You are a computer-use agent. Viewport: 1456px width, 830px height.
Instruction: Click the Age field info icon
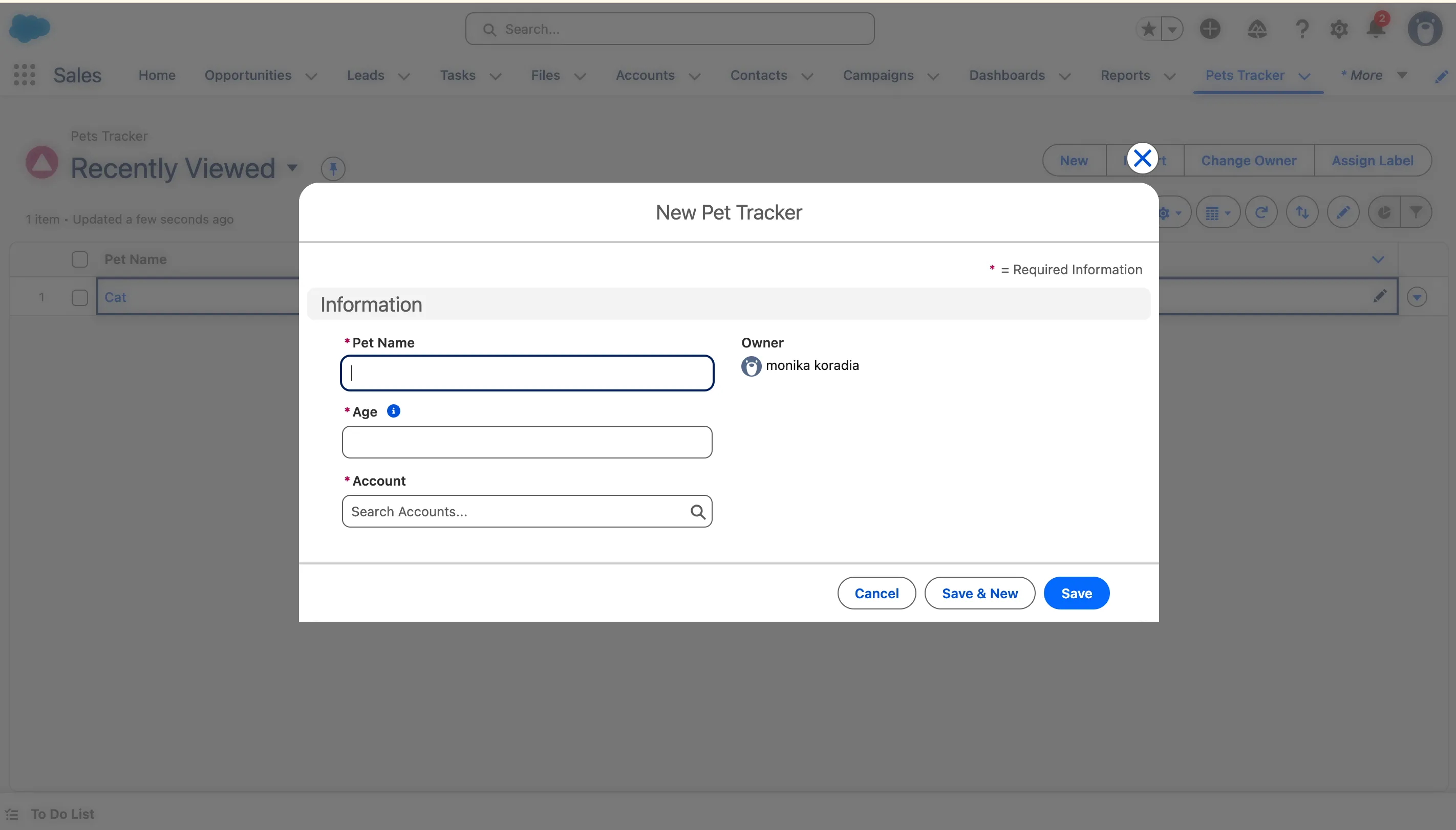394,411
